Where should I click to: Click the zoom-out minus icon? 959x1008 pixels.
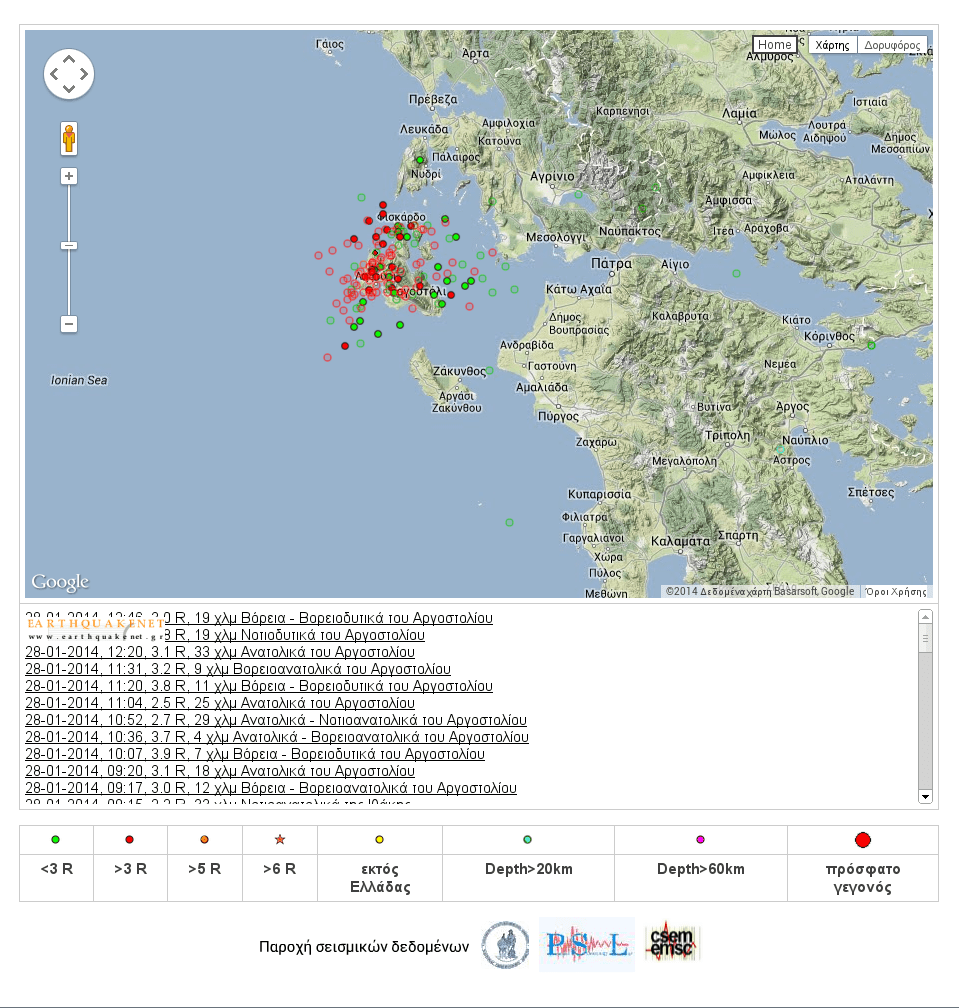click(68, 324)
